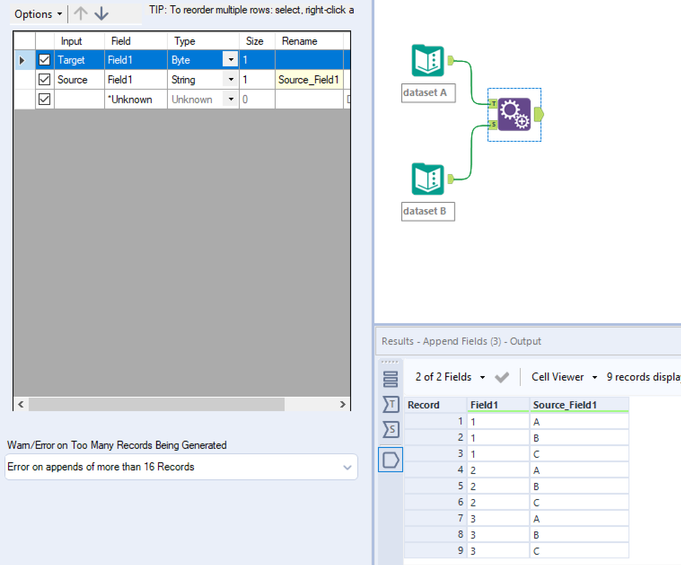Click the move row down arrow

(102, 13)
